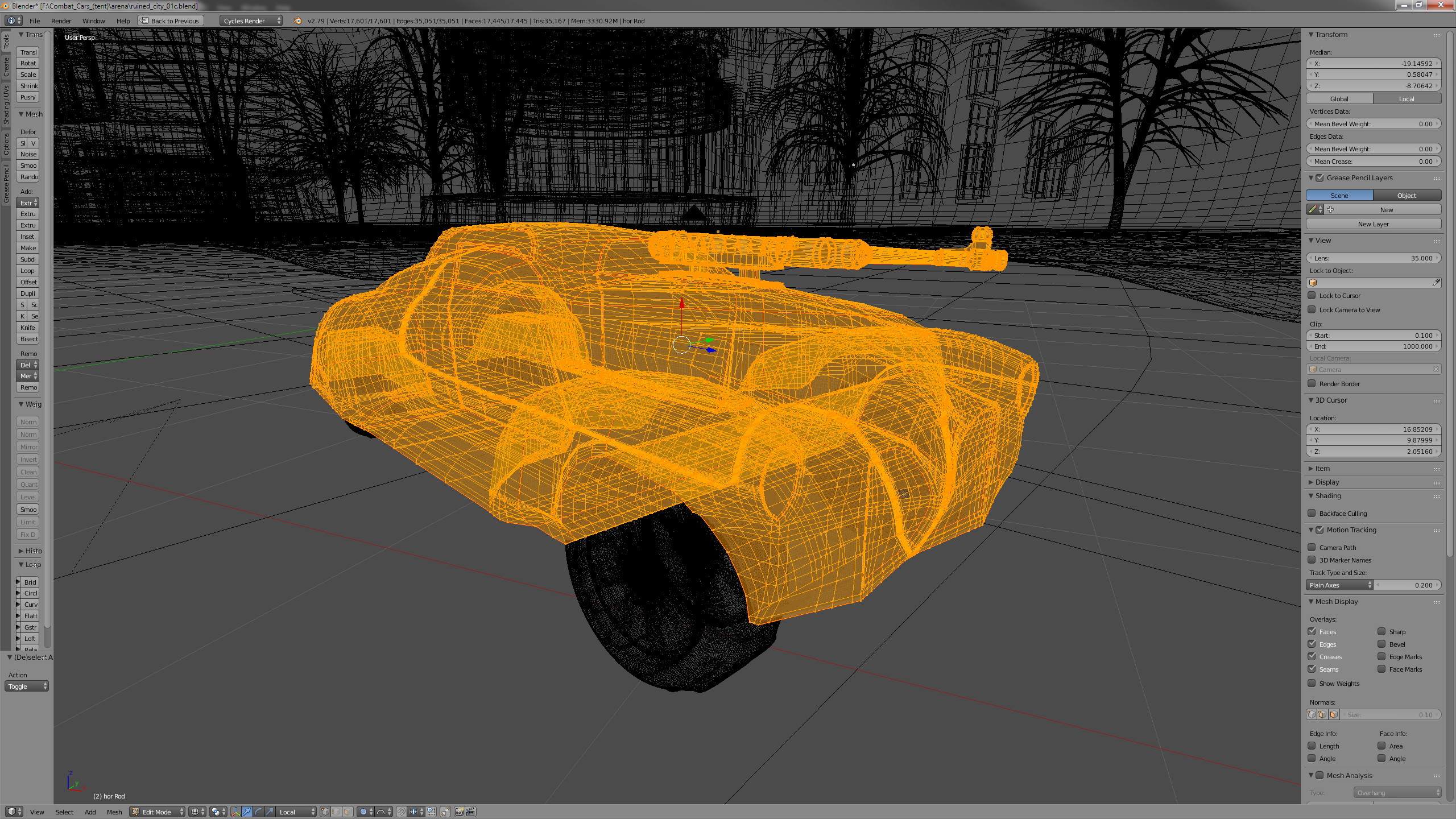Disable Edges overlay checkbox
Screen dimensions: 1456x819
coord(1312,644)
